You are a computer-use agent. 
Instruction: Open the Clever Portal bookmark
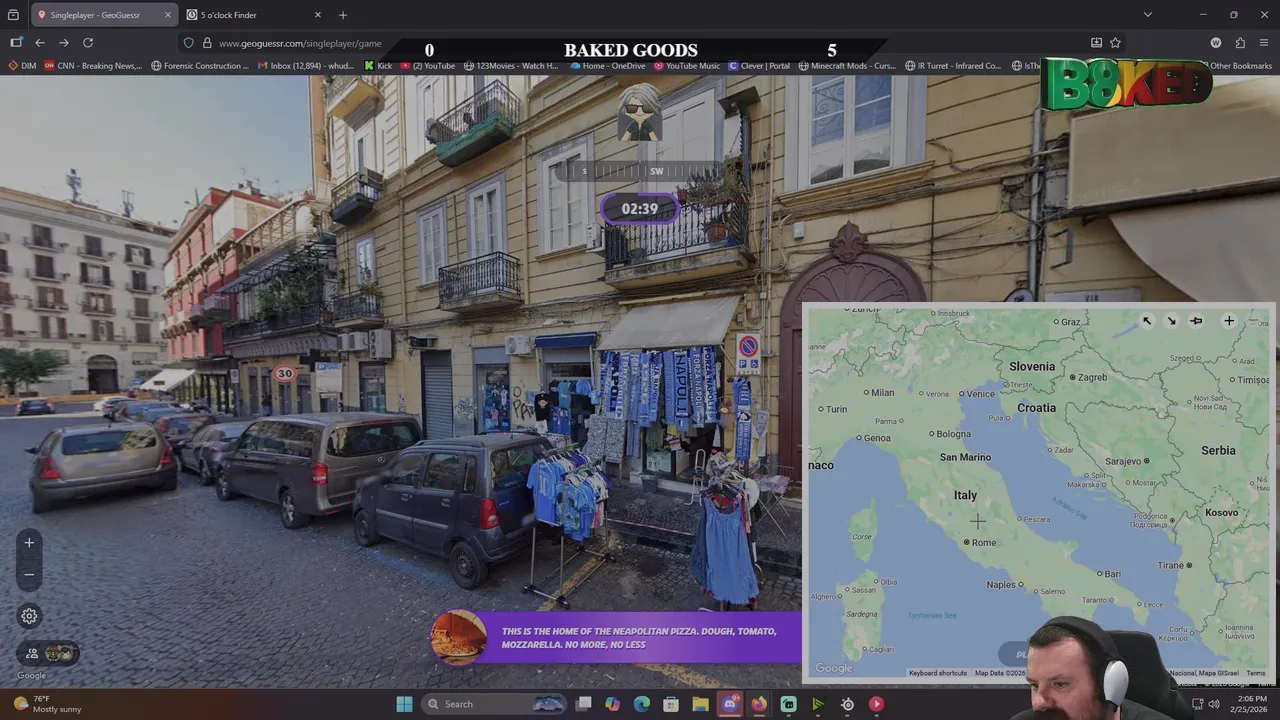(x=759, y=66)
